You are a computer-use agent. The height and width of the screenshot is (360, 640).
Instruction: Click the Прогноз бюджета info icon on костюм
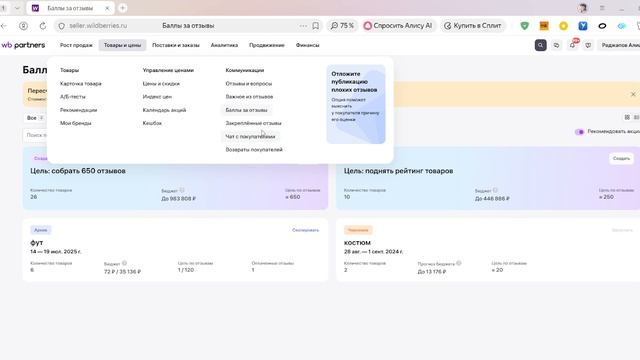point(459,263)
